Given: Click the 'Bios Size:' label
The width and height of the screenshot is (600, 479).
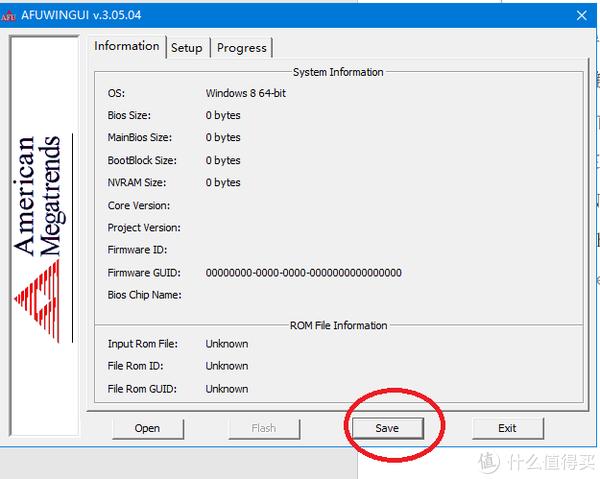Looking at the screenshot, I should [129, 115].
